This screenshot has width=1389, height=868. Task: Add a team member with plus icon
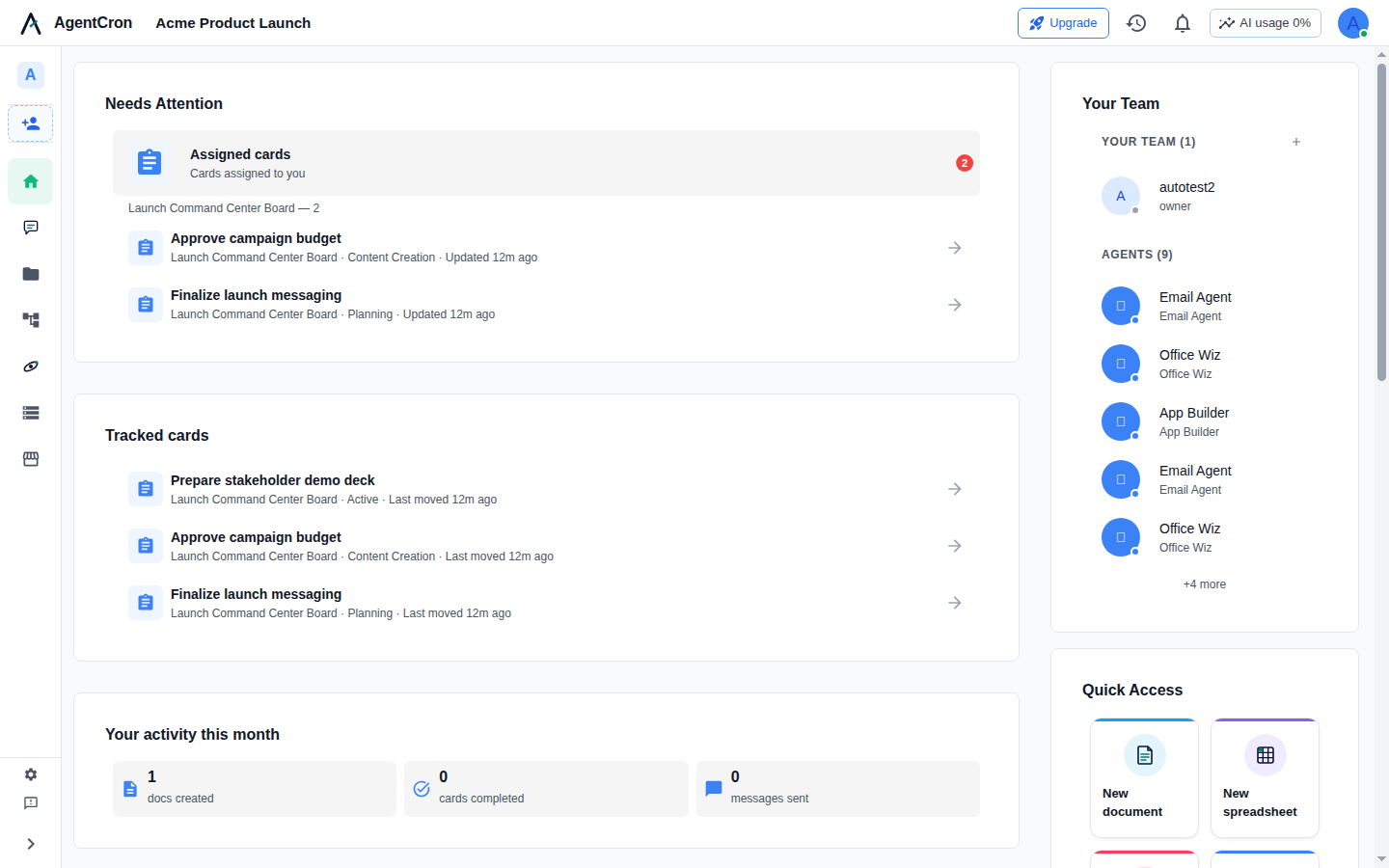coord(1296,142)
